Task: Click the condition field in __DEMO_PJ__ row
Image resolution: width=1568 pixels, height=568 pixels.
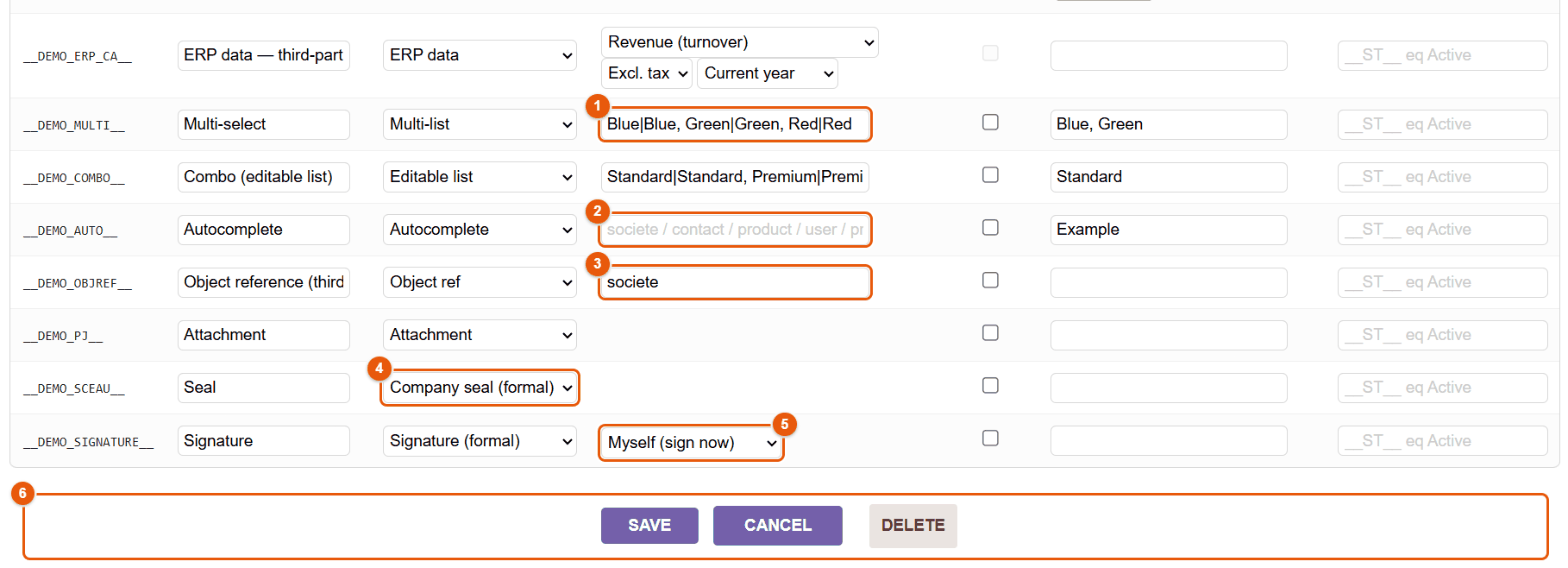Action: [1443, 334]
